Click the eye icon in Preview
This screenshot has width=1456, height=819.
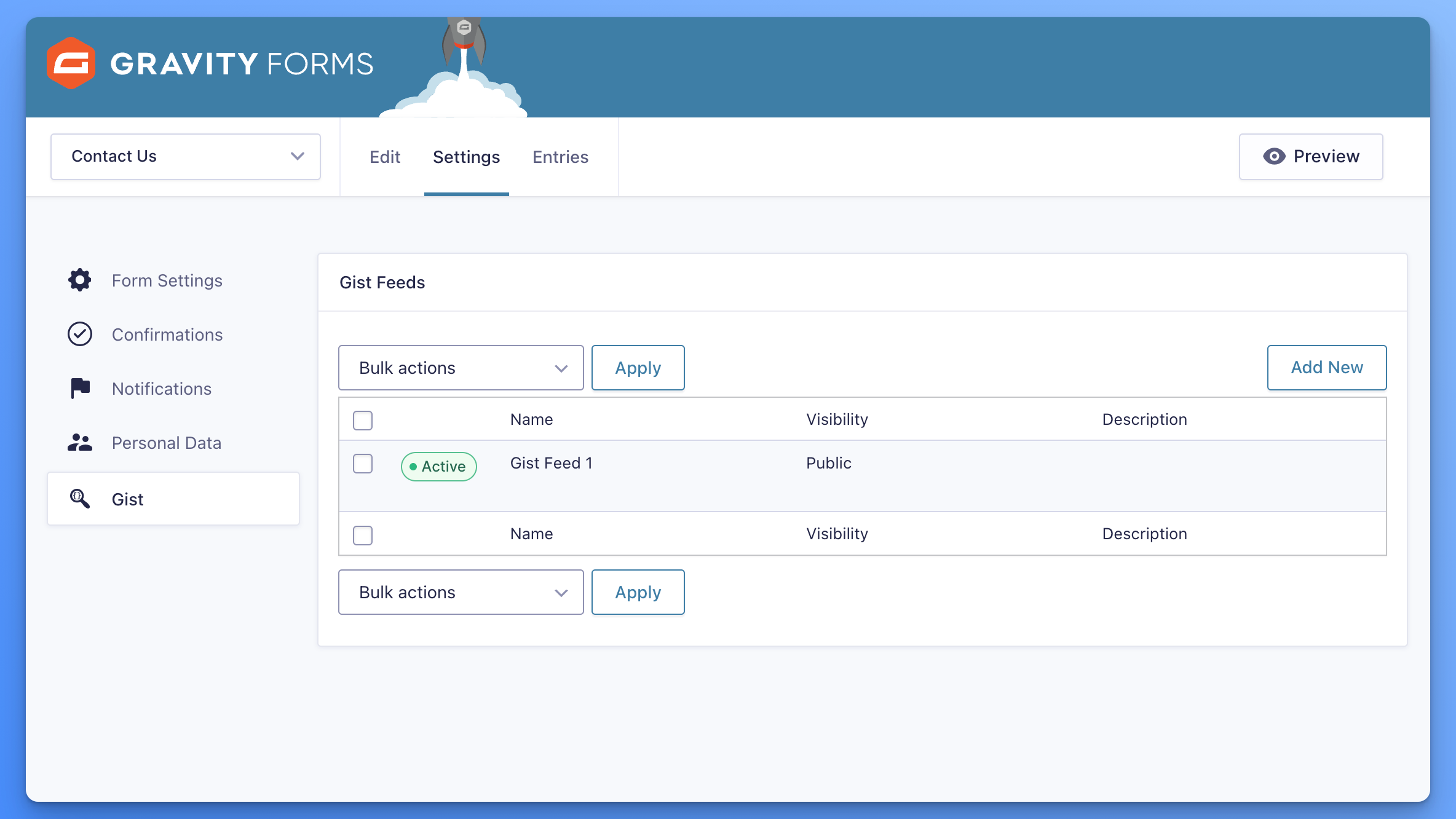tap(1274, 156)
